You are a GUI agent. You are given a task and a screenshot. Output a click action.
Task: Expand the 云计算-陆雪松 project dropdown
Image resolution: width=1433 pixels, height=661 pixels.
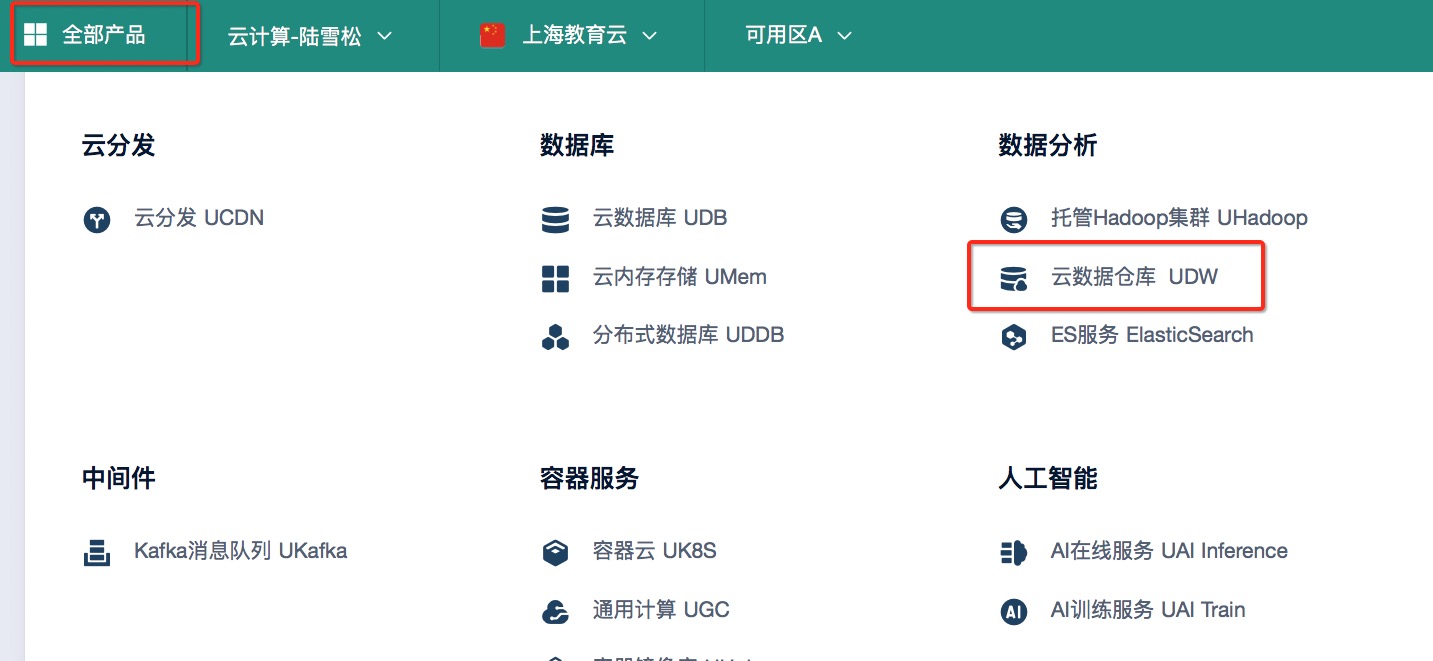click(x=310, y=36)
